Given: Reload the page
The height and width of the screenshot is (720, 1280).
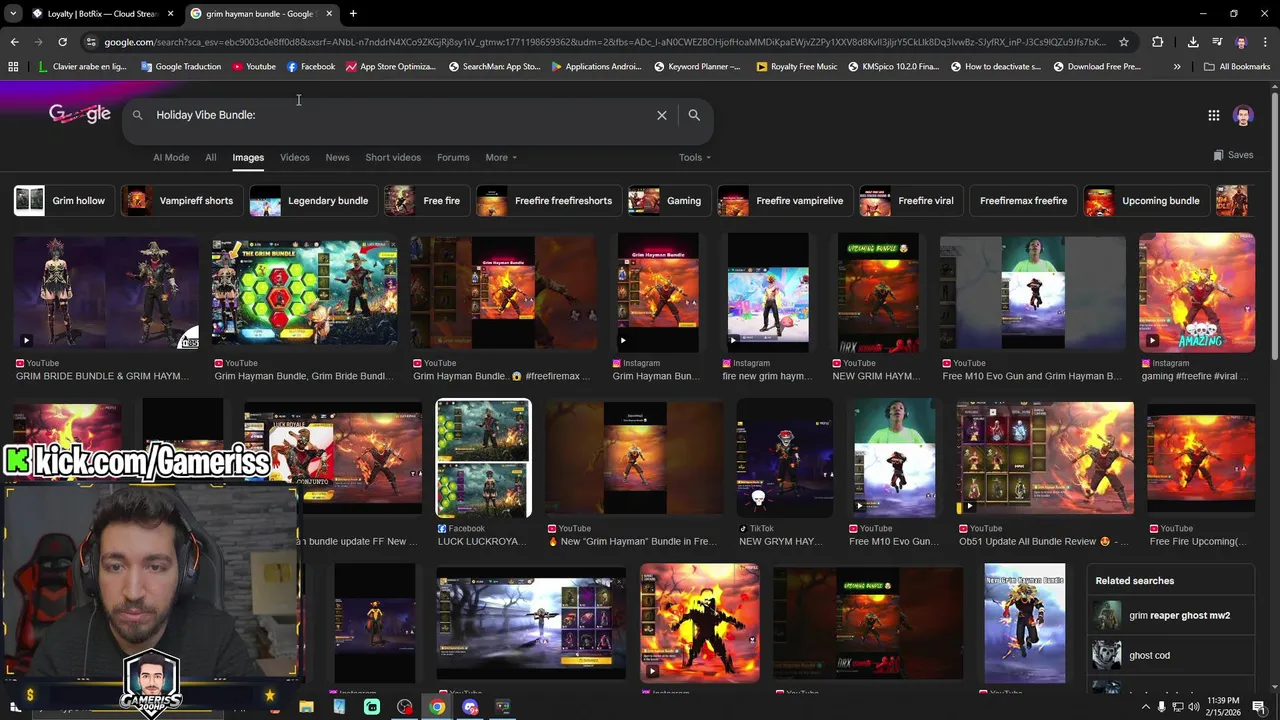Looking at the screenshot, I should point(62,42).
